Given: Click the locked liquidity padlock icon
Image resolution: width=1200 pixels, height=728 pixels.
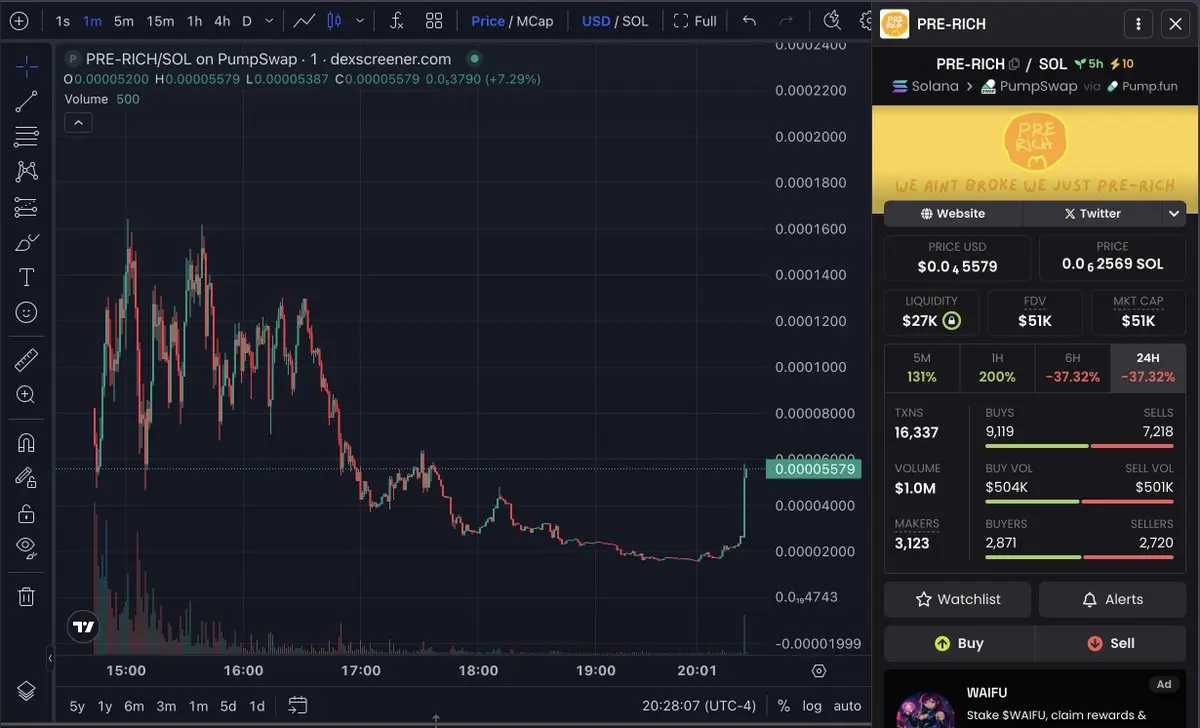Looking at the screenshot, I should pos(952,321).
